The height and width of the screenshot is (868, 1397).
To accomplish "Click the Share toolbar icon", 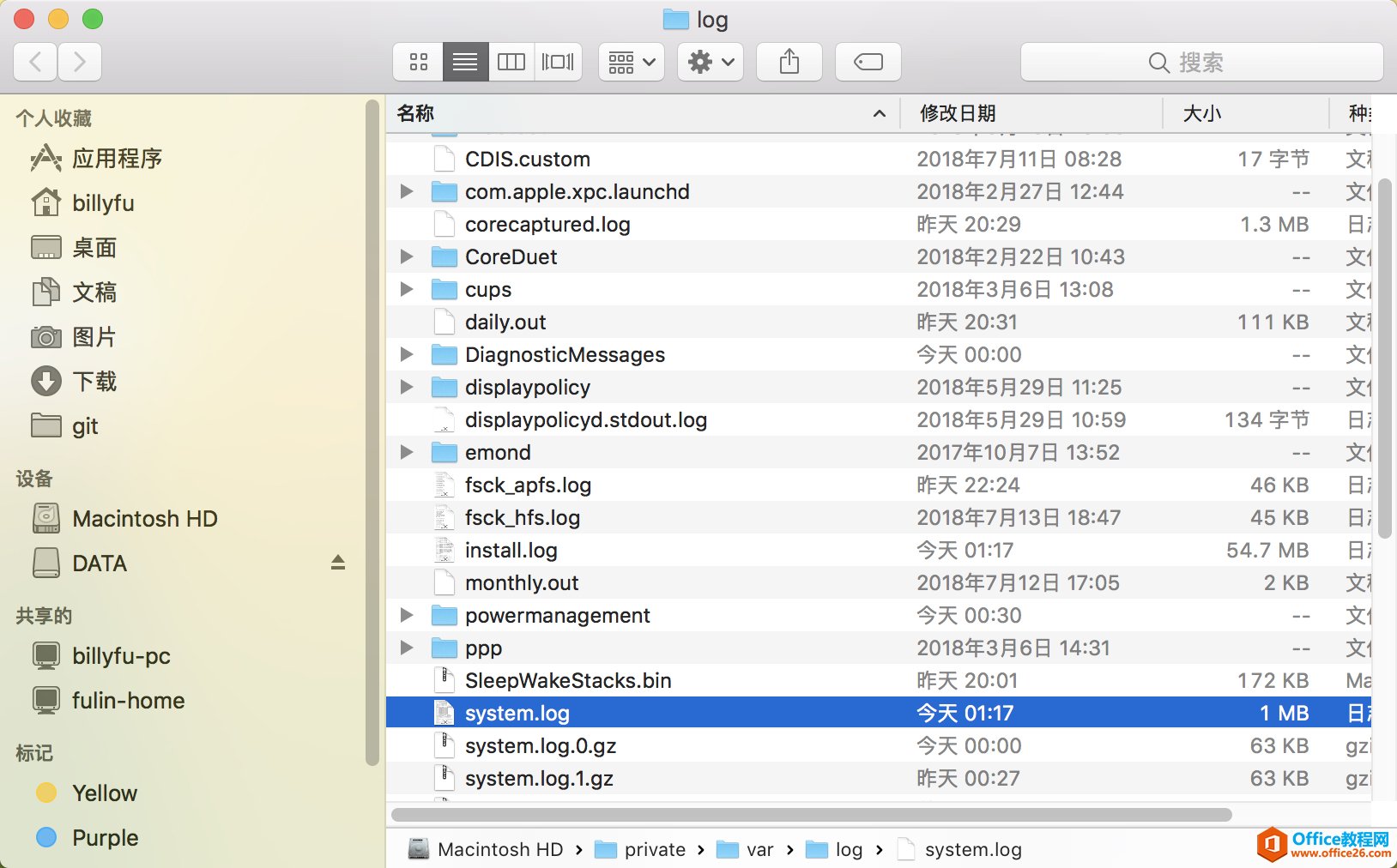I will click(789, 62).
